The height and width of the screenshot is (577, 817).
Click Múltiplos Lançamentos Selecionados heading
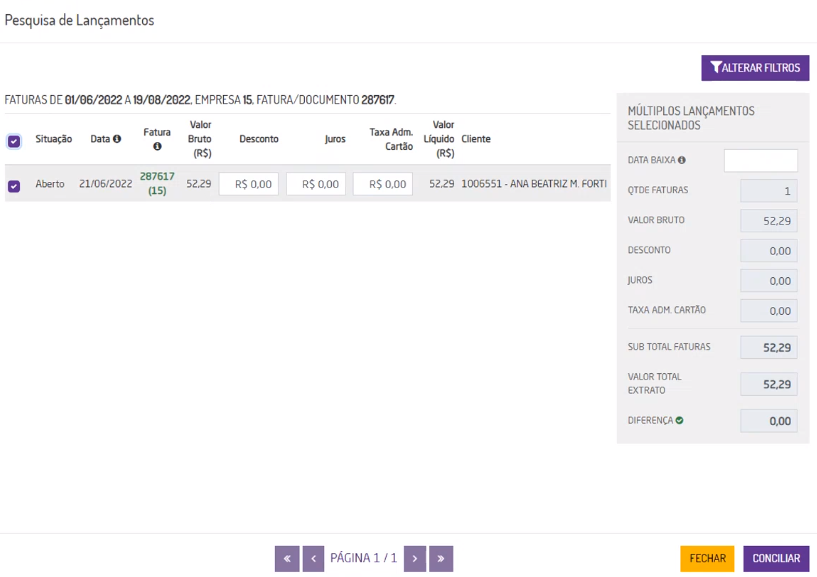[x=691, y=118]
